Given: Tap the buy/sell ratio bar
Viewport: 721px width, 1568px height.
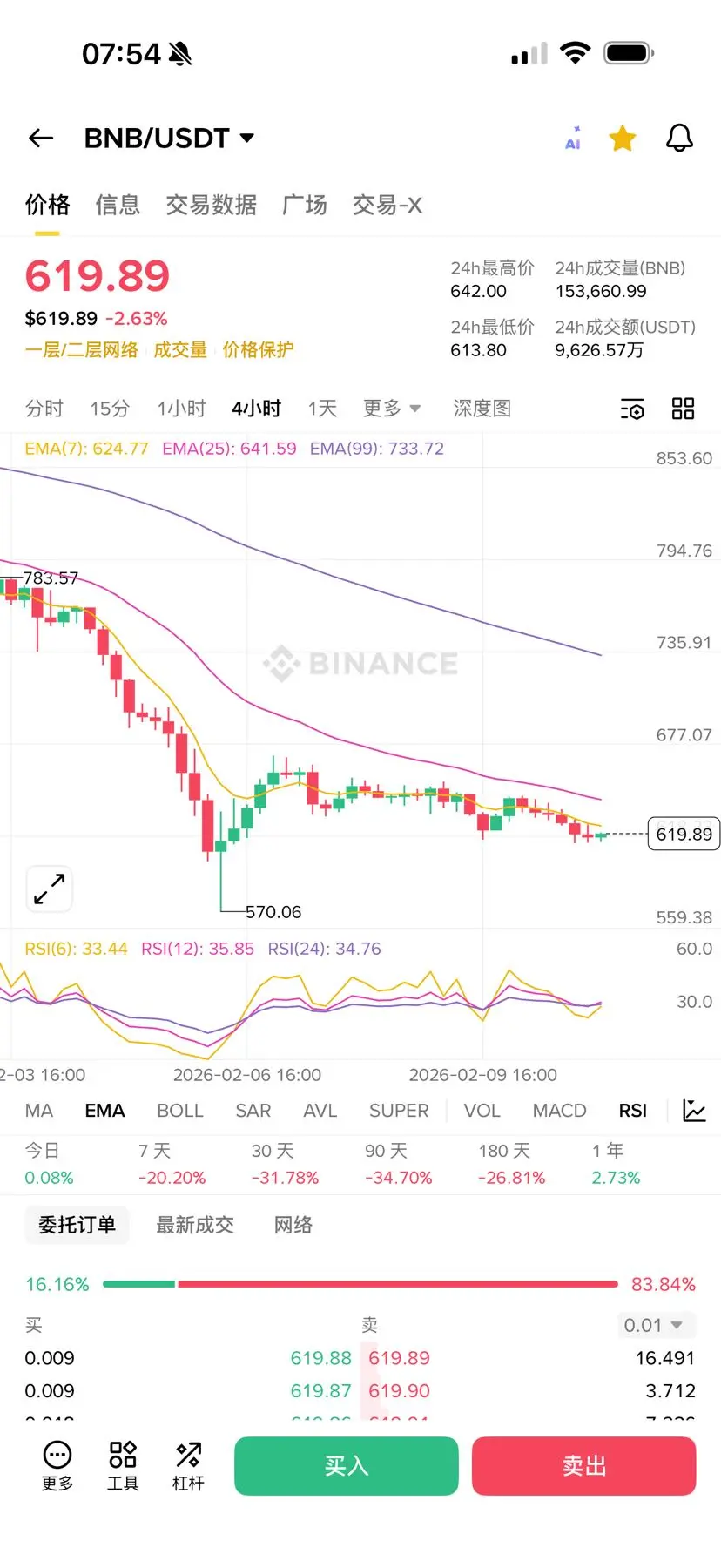Looking at the screenshot, I should click(360, 1284).
